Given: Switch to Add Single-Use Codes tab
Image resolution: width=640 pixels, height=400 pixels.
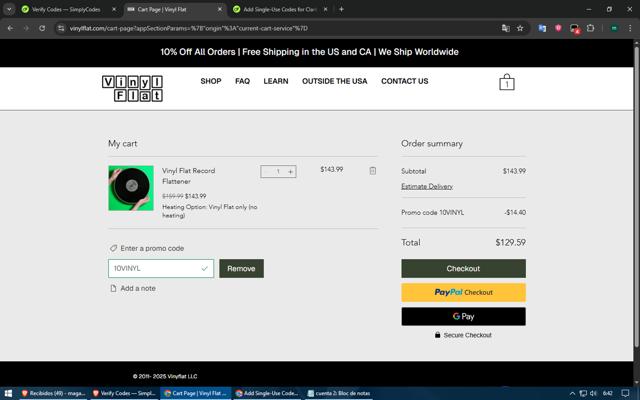Looking at the screenshot, I should 280,9.
